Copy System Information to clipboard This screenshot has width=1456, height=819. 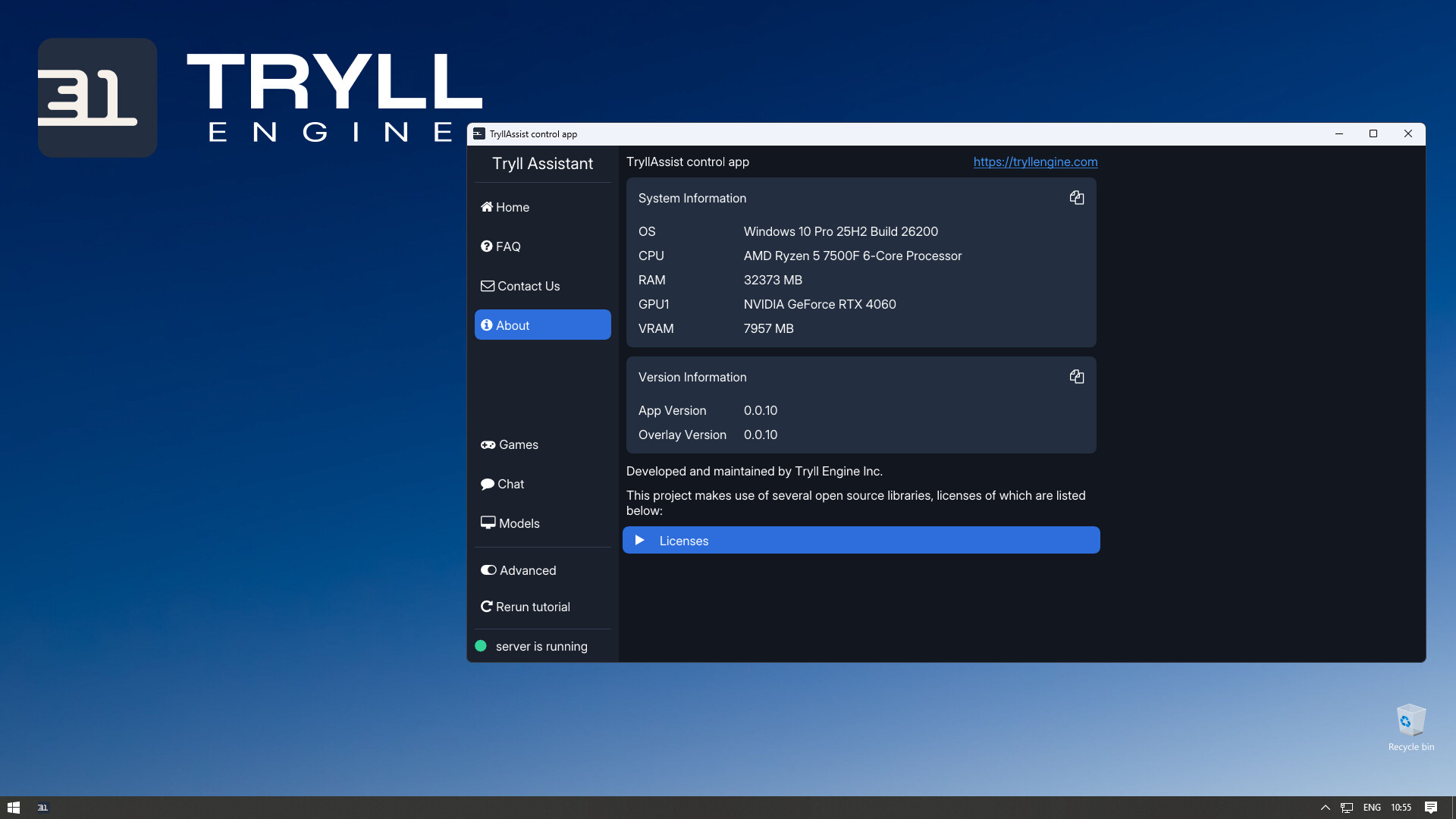(1076, 198)
